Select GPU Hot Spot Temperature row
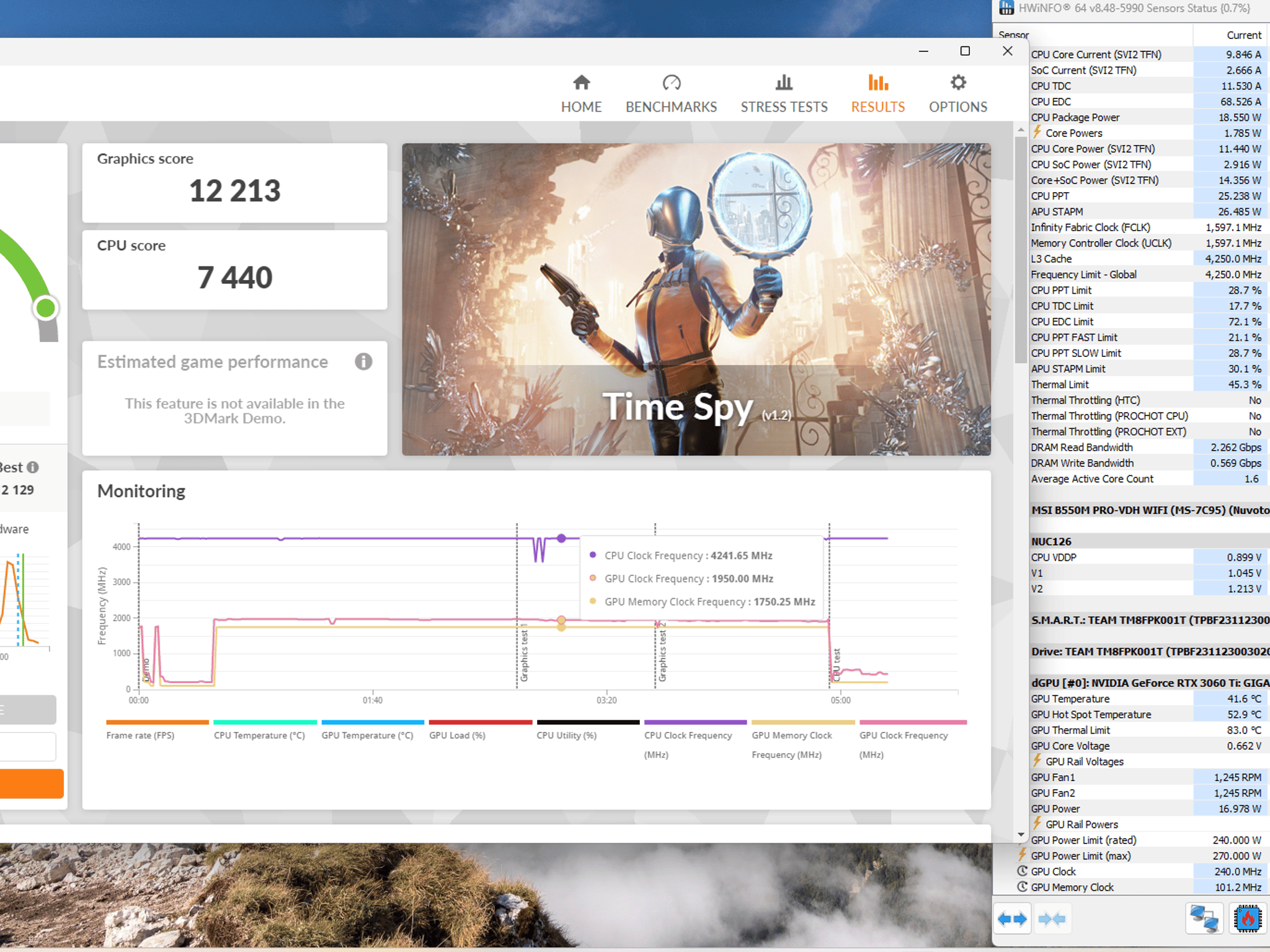Image resolution: width=1270 pixels, height=952 pixels. [x=1148, y=714]
